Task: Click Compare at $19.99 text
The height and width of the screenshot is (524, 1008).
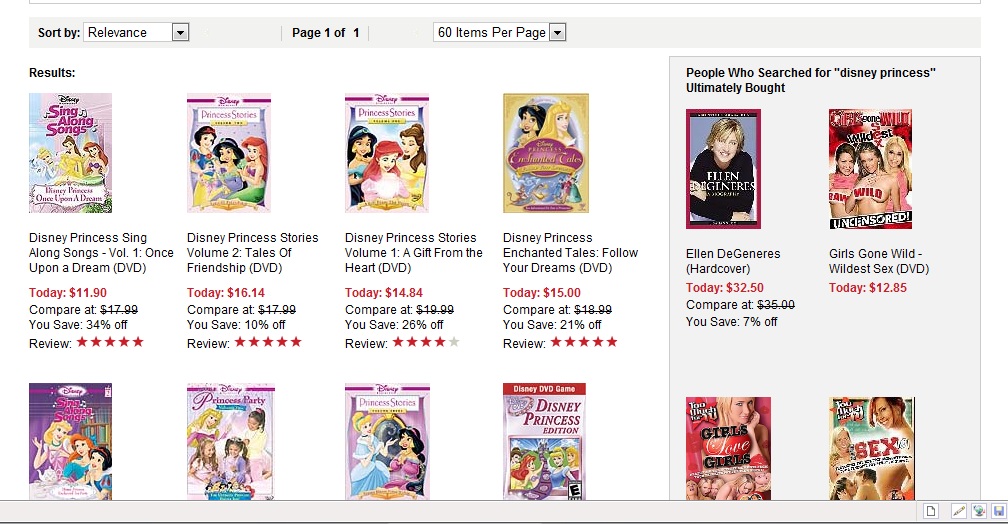Action: pos(399,309)
